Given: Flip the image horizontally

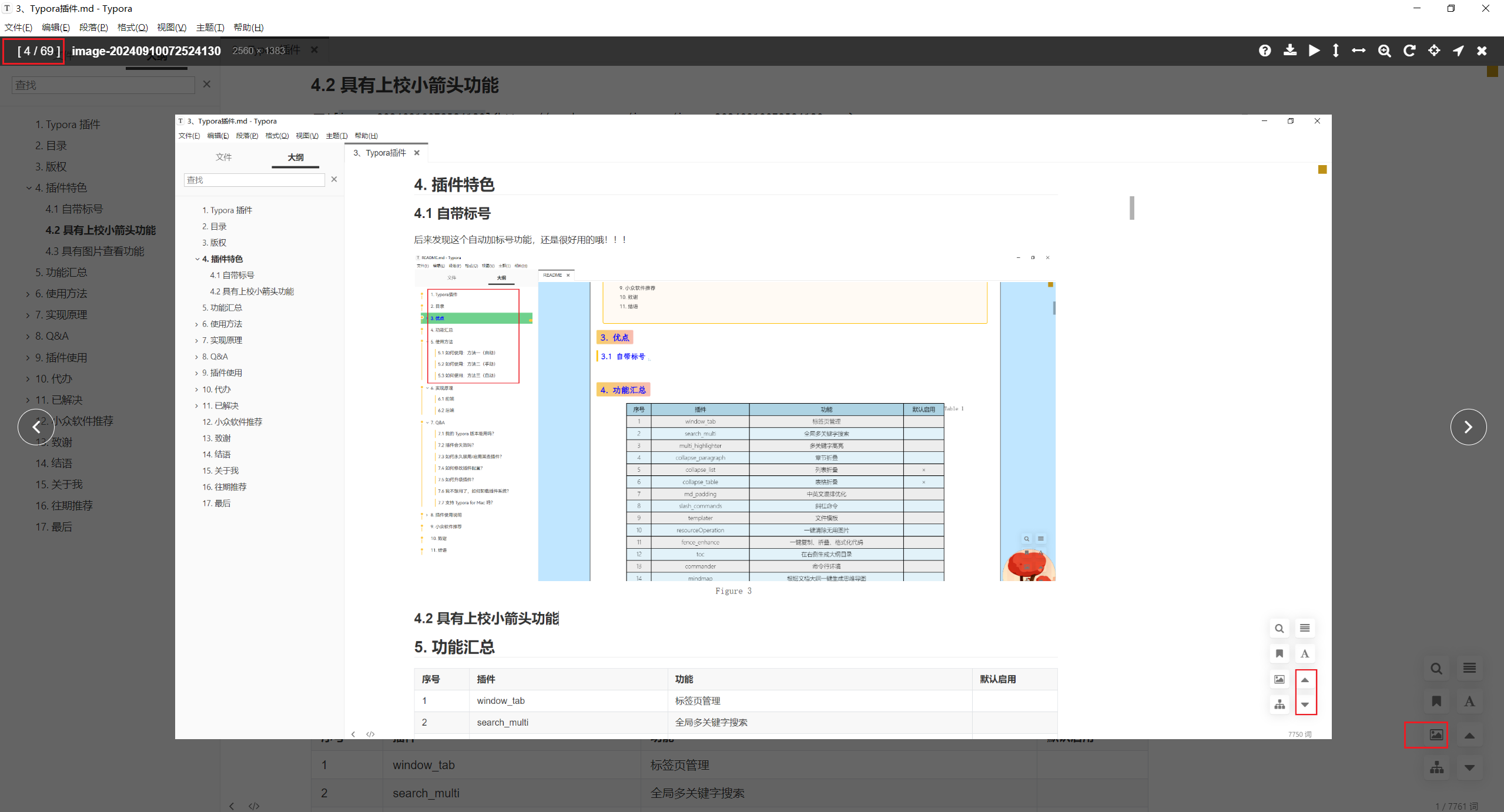Looking at the screenshot, I should coord(1358,51).
